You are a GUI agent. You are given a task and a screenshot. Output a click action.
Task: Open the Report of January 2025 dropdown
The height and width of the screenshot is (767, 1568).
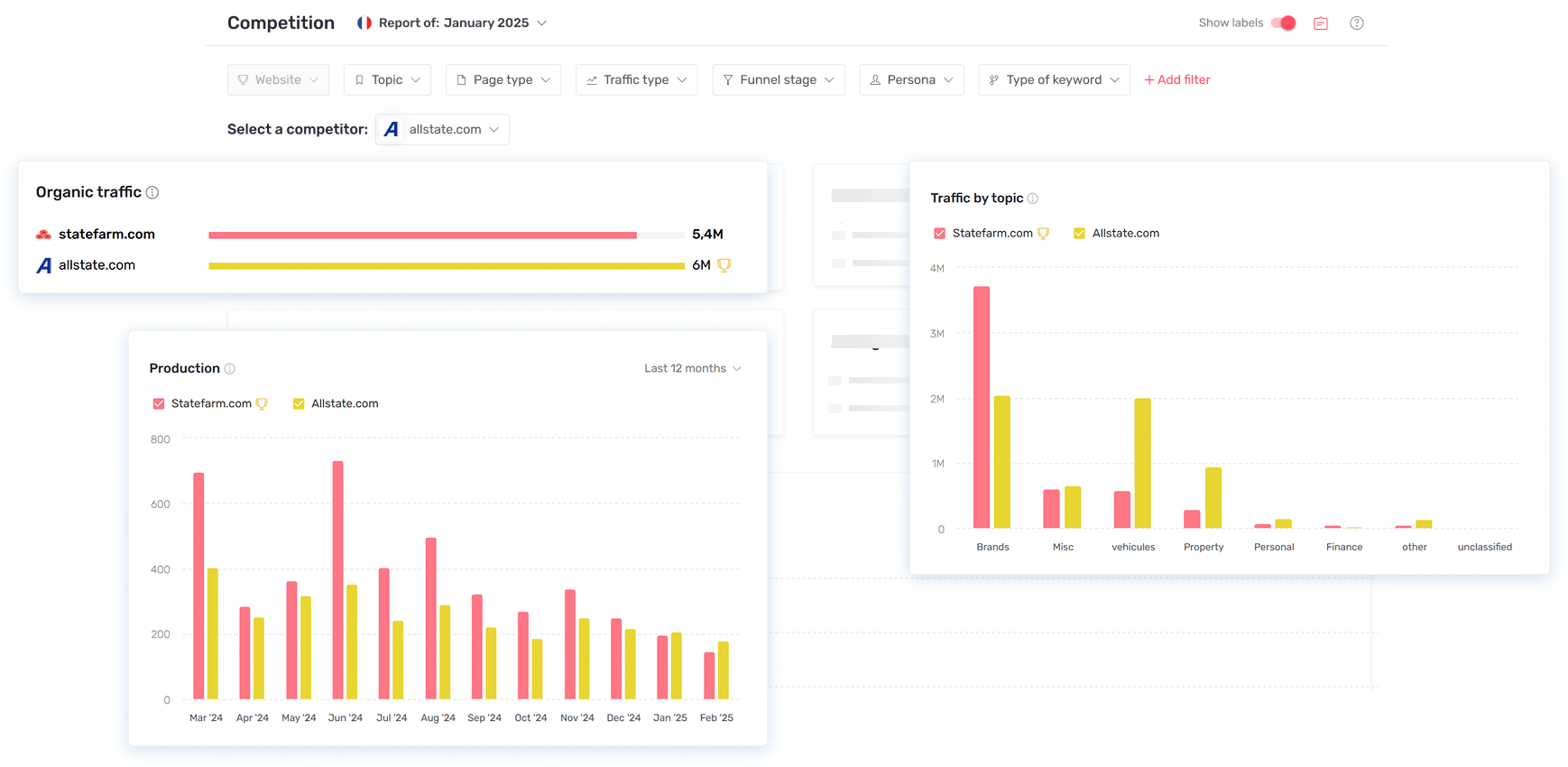tap(463, 23)
